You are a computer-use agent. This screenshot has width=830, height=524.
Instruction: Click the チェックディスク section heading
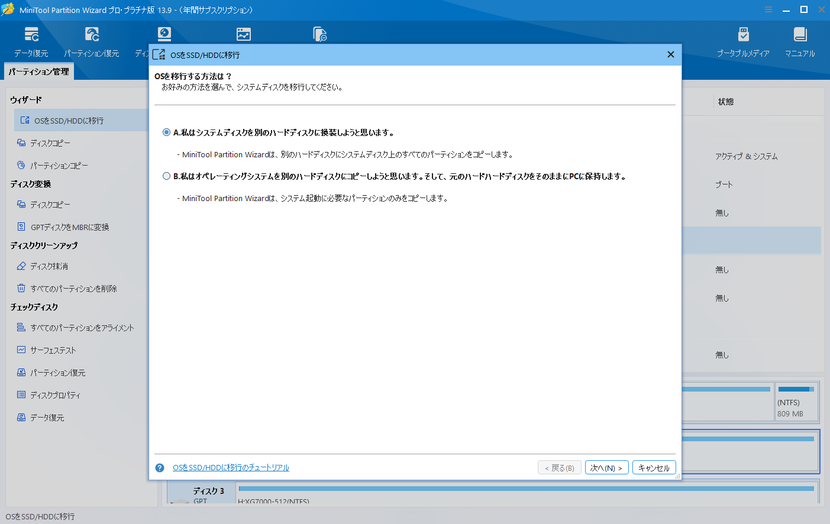[x=34, y=307]
